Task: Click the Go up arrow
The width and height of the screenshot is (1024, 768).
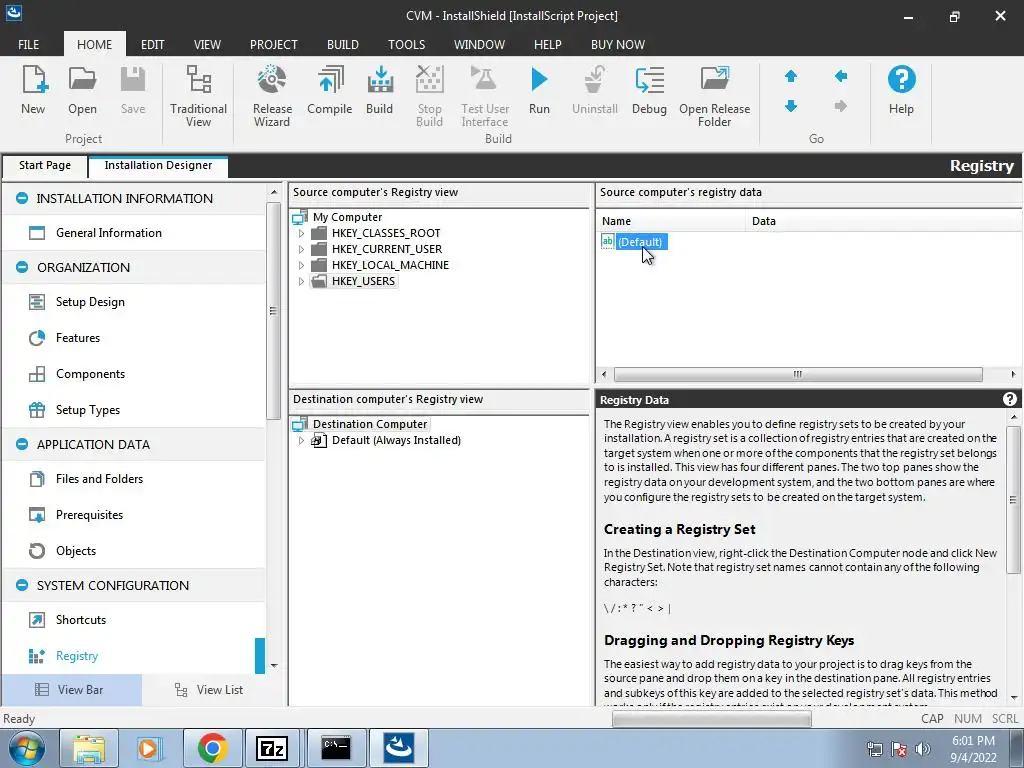Action: click(791, 76)
